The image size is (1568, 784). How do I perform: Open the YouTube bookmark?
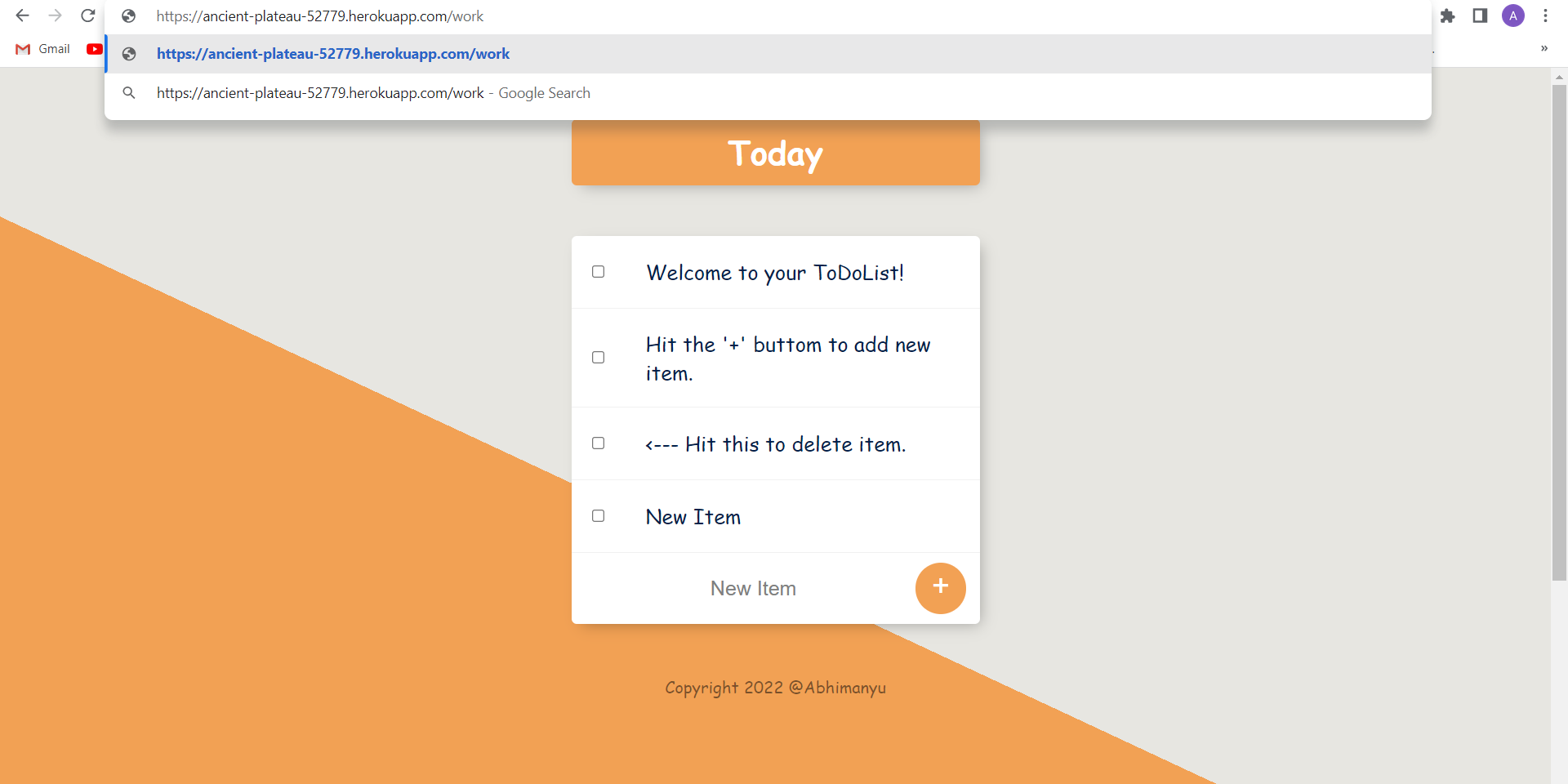click(95, 49)
